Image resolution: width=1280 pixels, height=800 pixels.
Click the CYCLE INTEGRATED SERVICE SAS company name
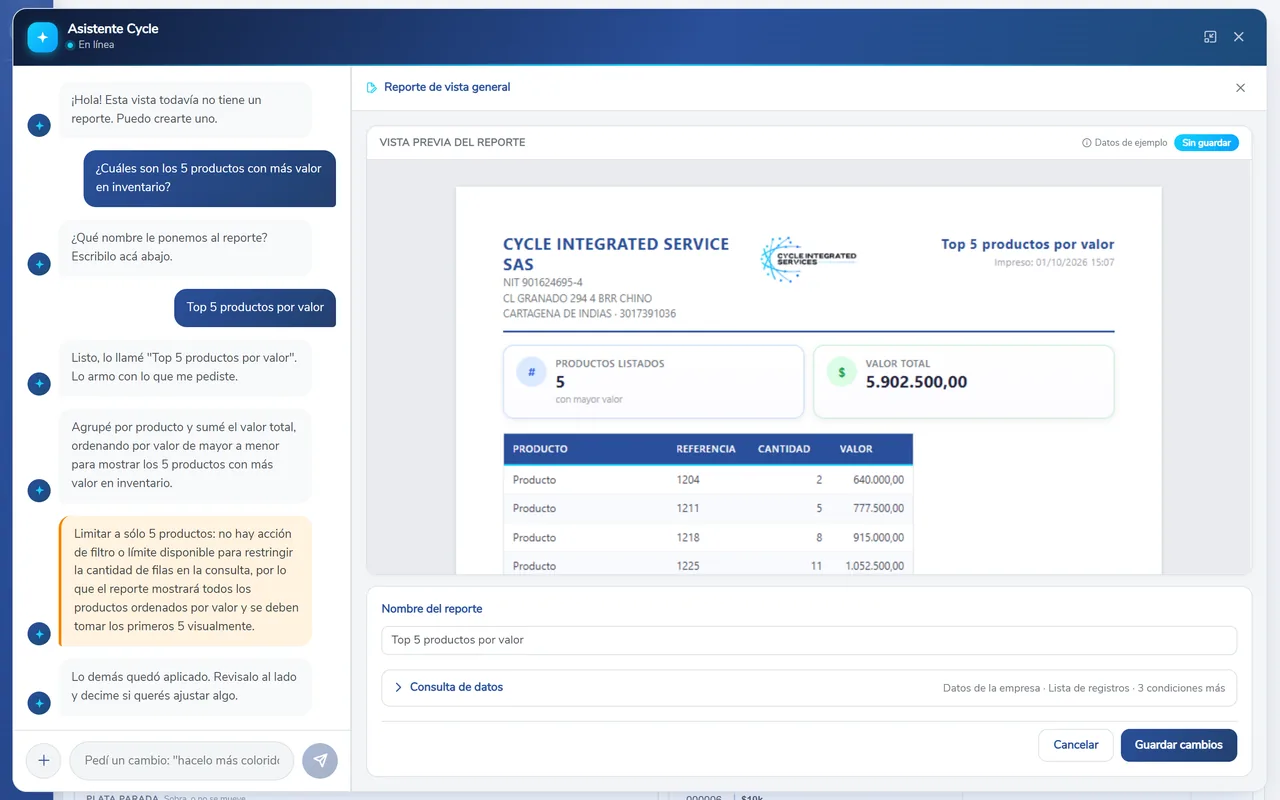[x=616, y=254]
